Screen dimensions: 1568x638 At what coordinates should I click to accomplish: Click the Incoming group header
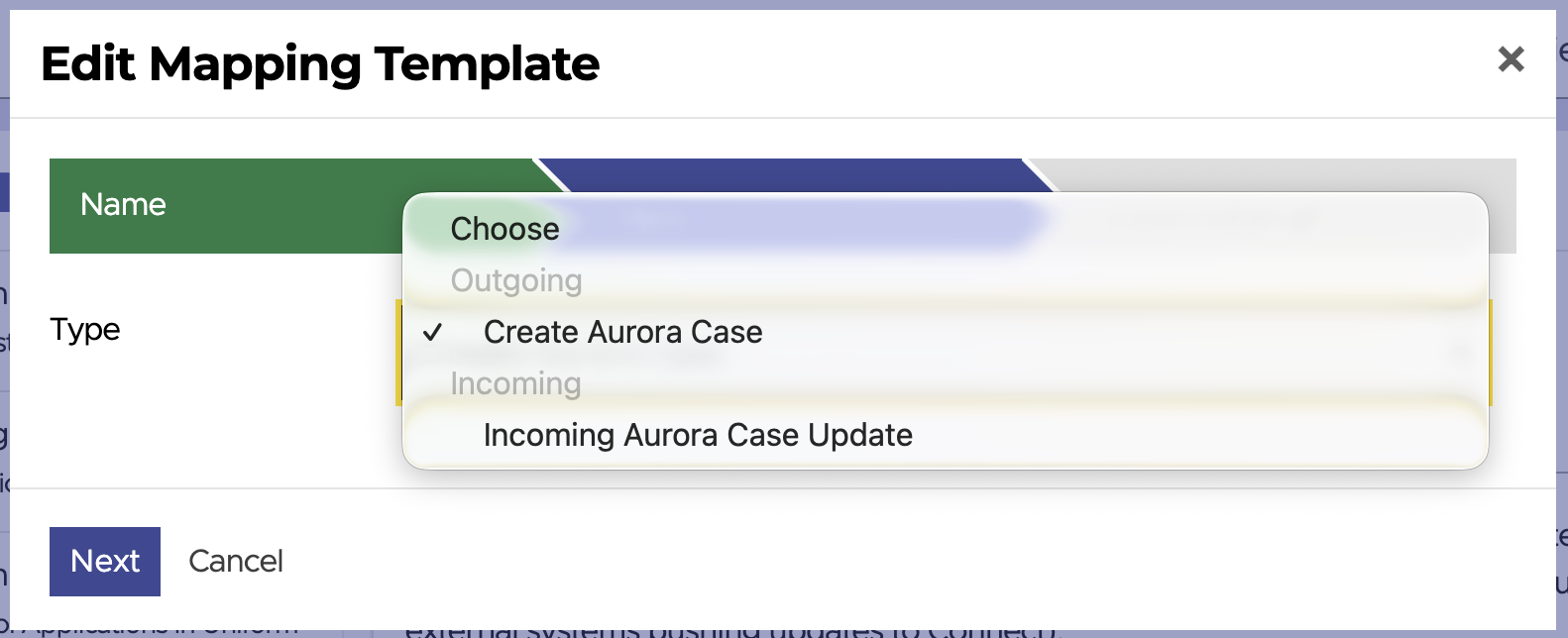tap(514, 383)
